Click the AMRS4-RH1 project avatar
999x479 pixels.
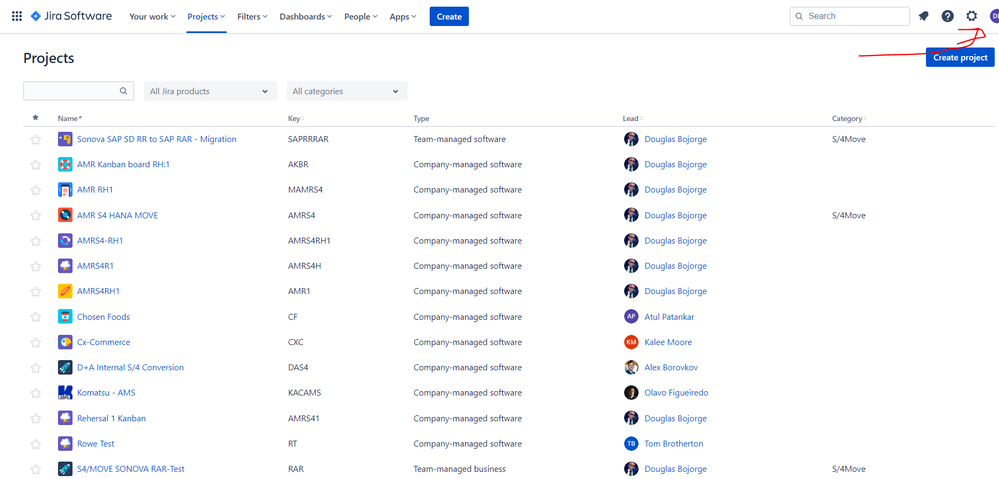(64, 241)
